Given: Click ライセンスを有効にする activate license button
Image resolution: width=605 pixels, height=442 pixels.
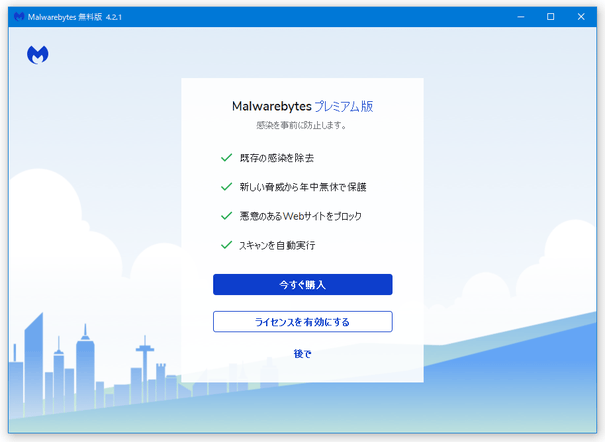Looking at the screenshot, I should tap(302, 322).
